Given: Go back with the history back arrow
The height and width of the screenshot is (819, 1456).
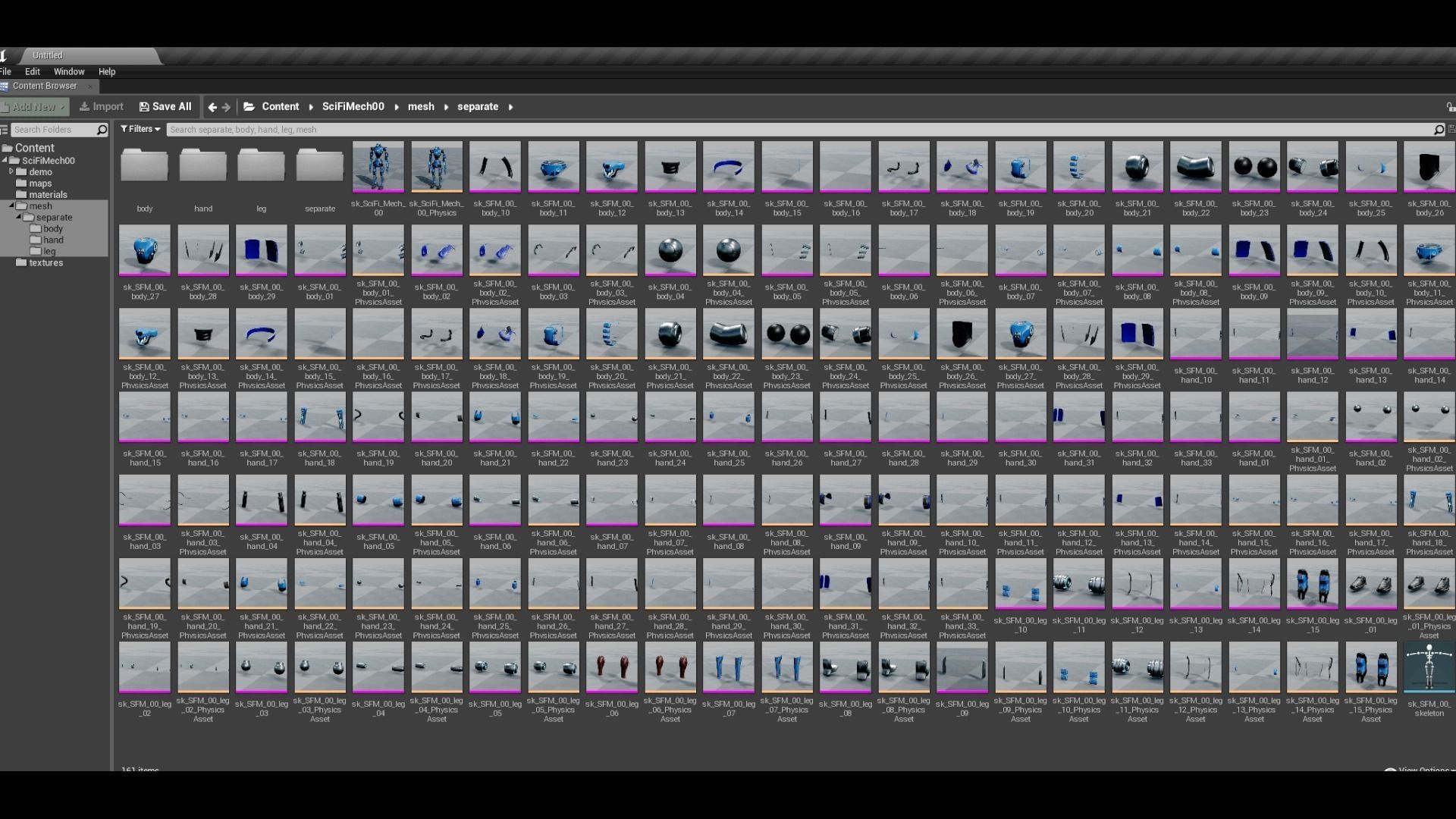Looking at the screenshot, I should point(212,107).
